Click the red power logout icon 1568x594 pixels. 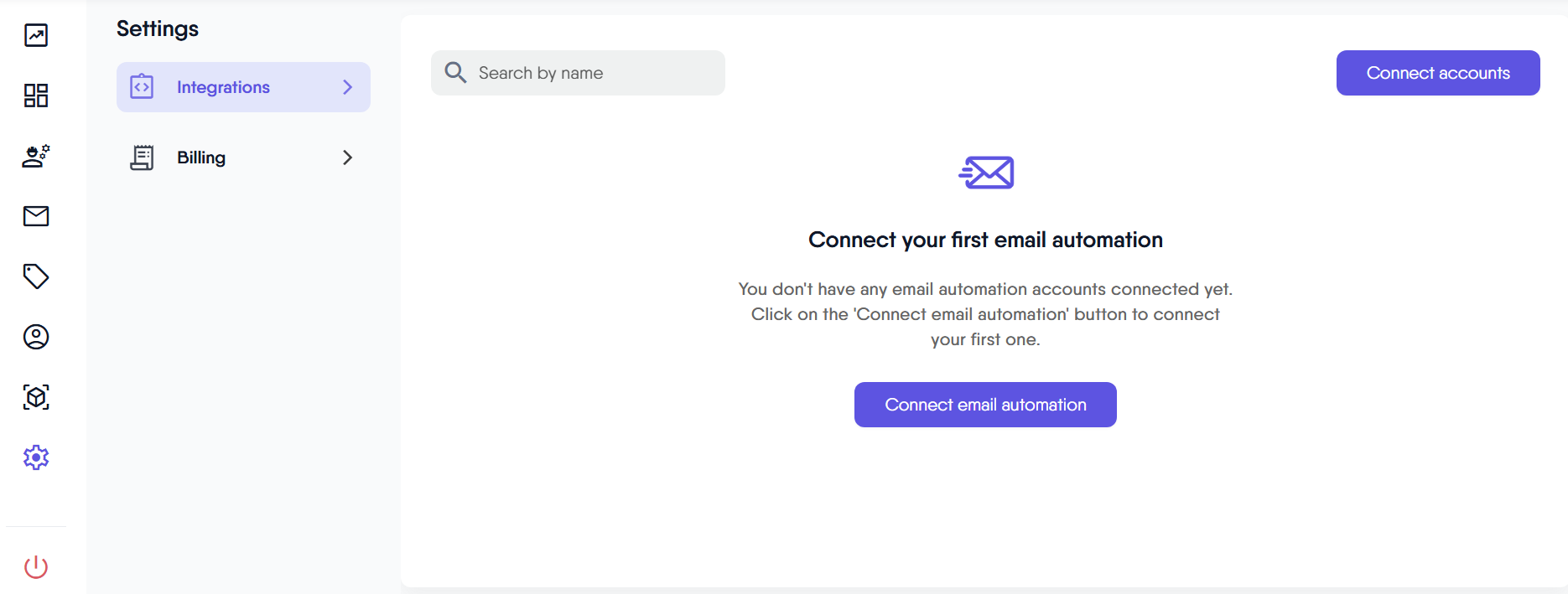36,567
